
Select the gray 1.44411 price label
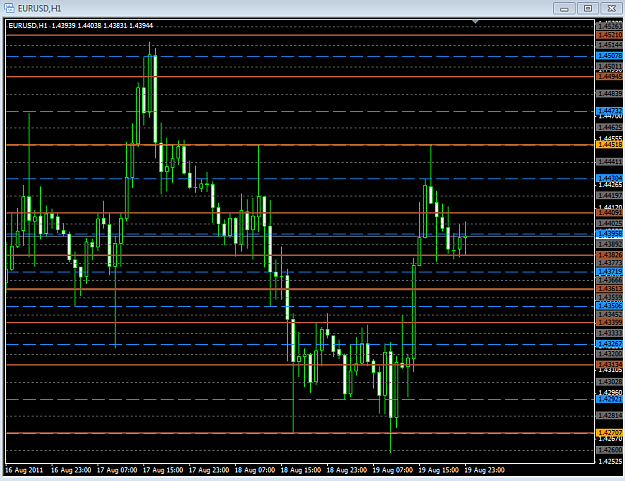click(x=610, y=162)
